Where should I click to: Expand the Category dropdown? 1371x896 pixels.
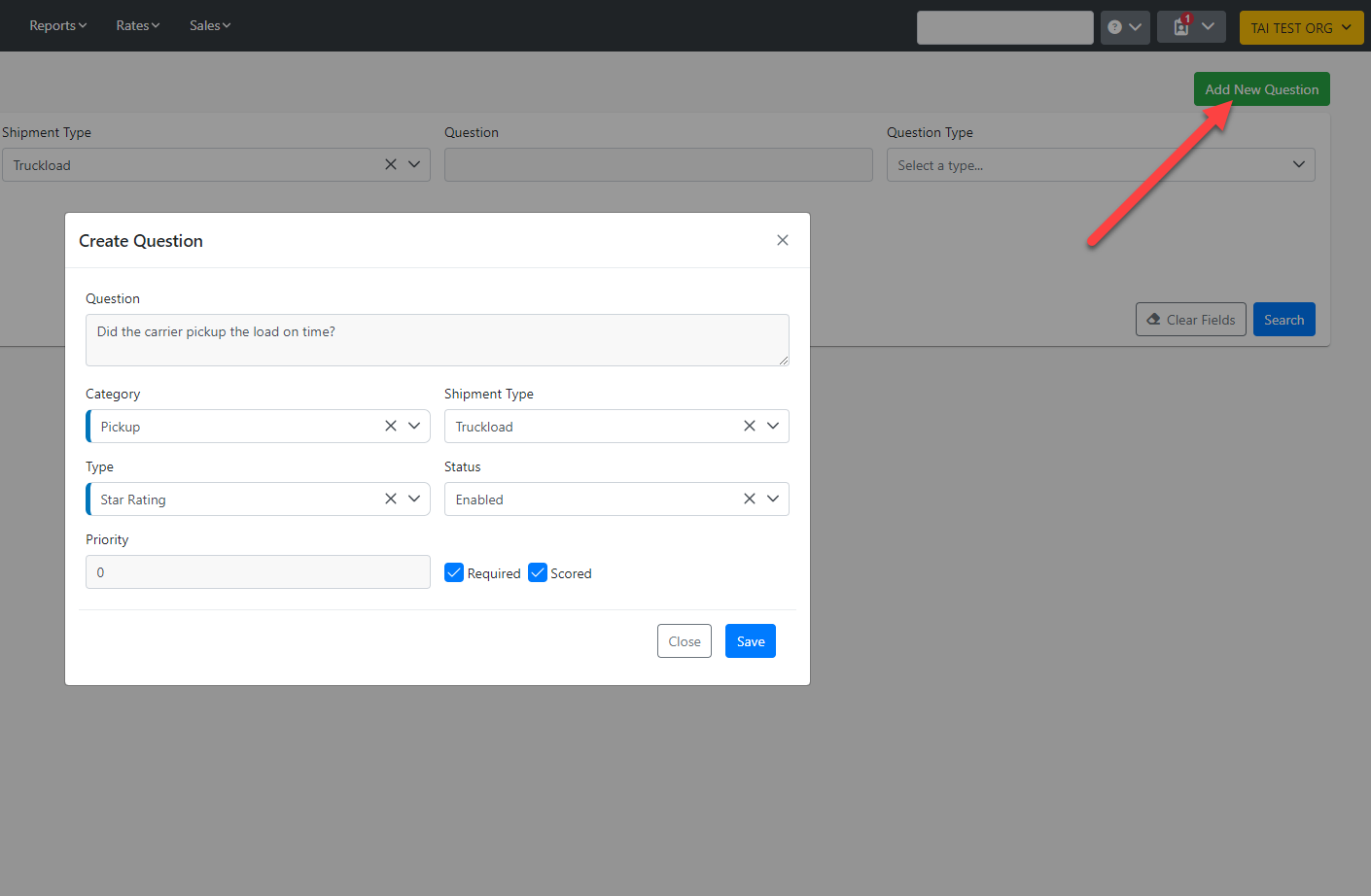tap(414, 426)
